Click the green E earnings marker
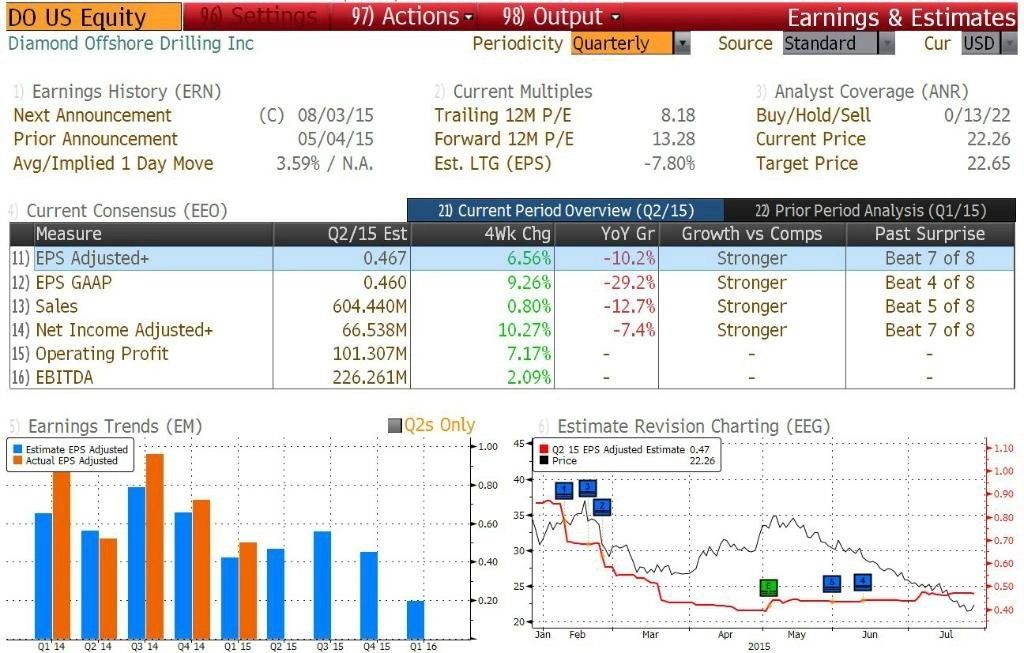The height and width of the screenshot is (653, 1024). [x=769, y=586]
